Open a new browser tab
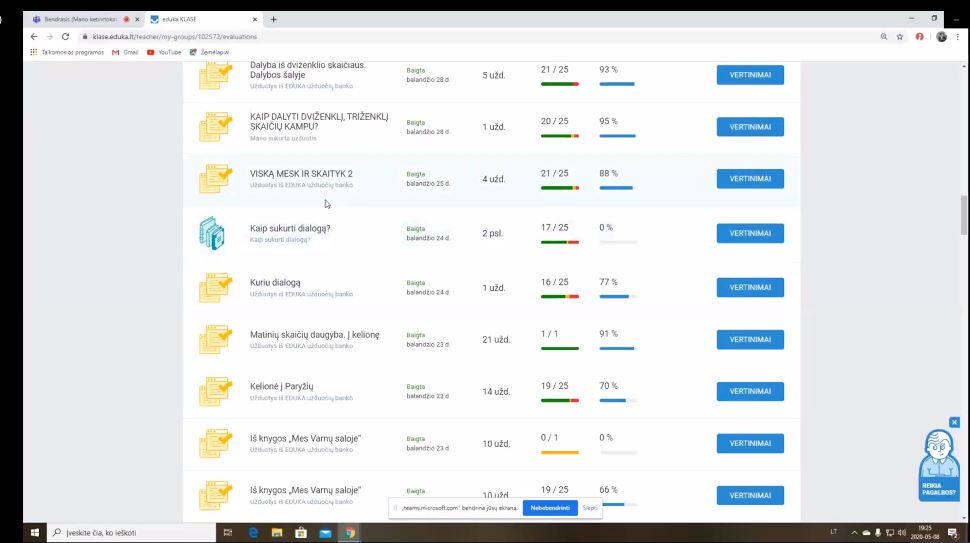The height and width of the screenshot is (543, 970). [x=274, y=19]
